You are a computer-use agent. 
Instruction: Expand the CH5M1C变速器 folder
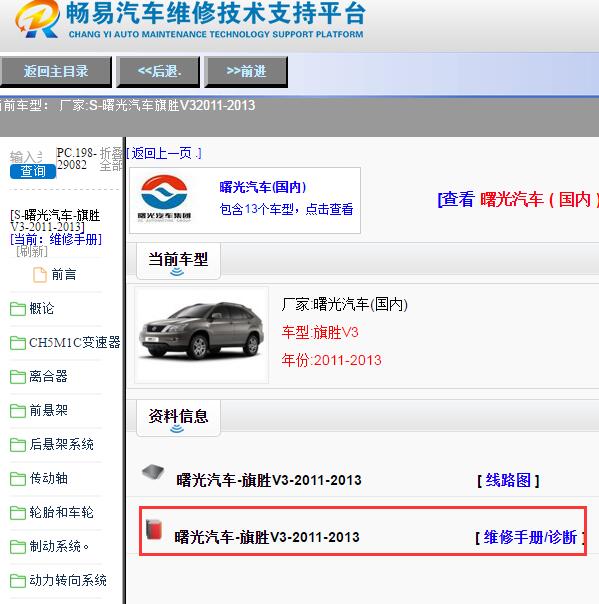pos(75,342)
